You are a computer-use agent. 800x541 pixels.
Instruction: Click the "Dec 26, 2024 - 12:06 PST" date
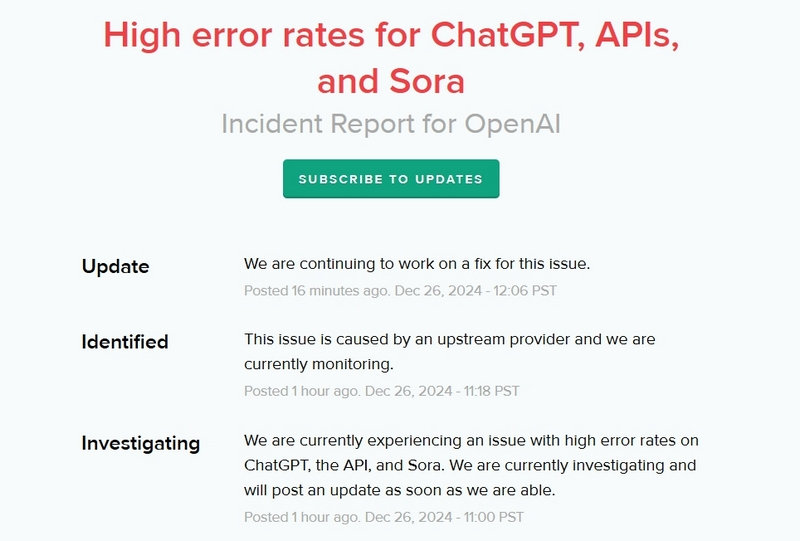pyautogui.click(x=461, y=291)
